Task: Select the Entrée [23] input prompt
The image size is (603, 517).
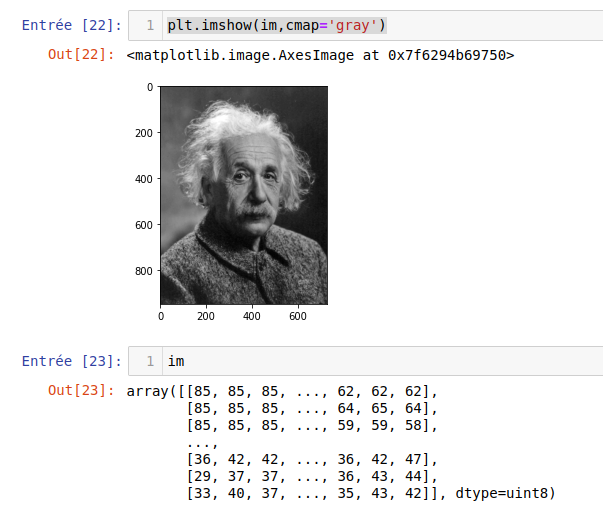Action: (72, 361)
